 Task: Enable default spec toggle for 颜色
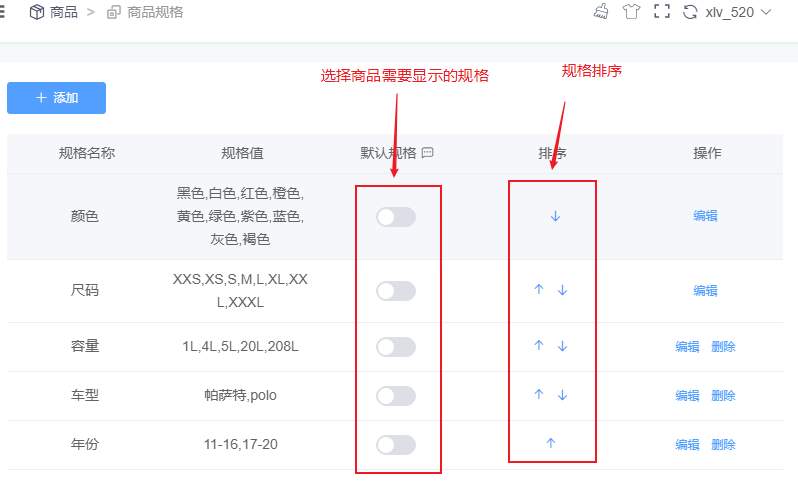pyautogui.click(x=396, y=217)
